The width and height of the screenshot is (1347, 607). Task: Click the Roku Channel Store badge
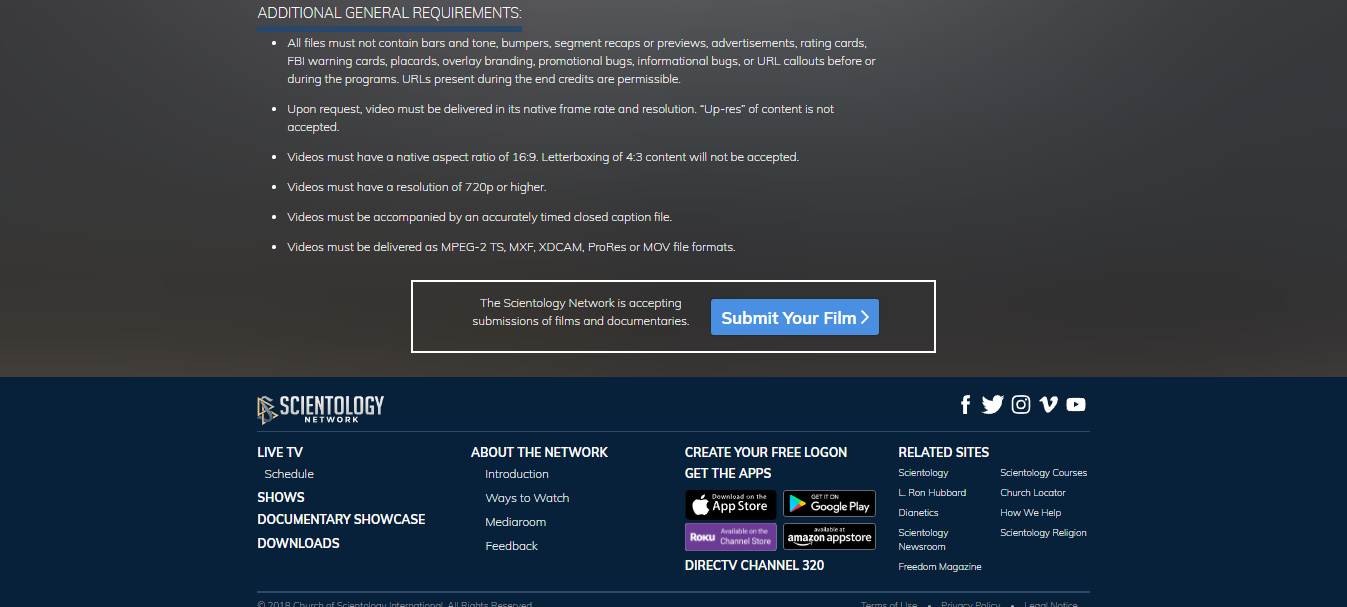point(730,537)
